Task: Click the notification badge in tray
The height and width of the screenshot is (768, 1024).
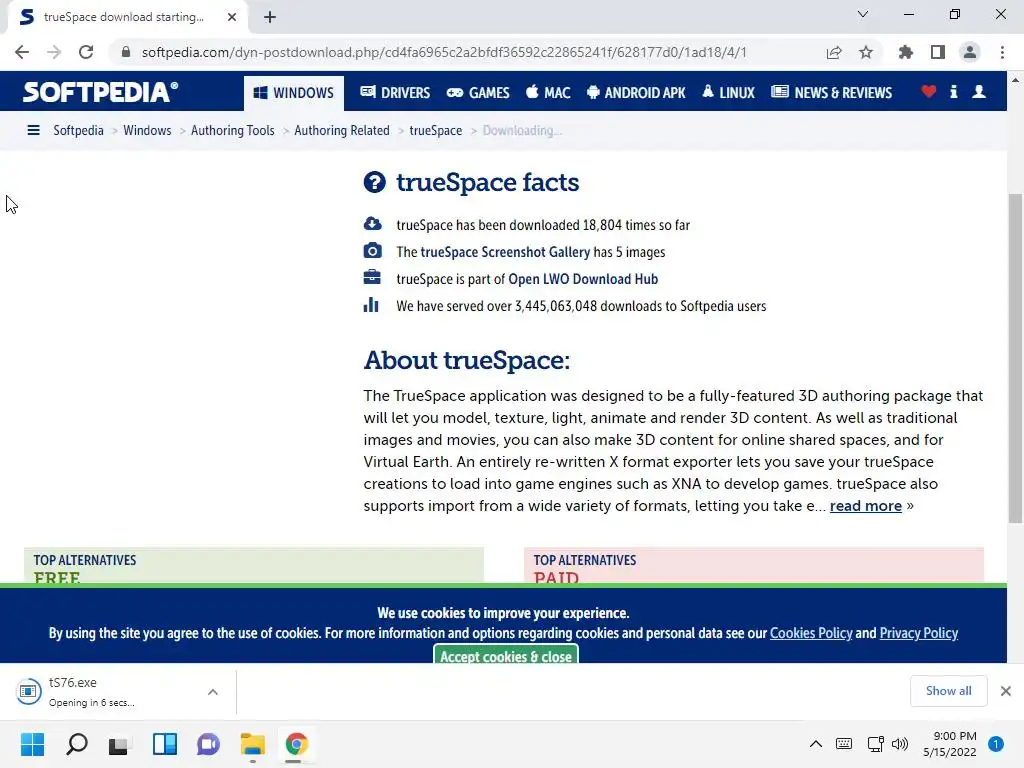Action: (996, 744)
